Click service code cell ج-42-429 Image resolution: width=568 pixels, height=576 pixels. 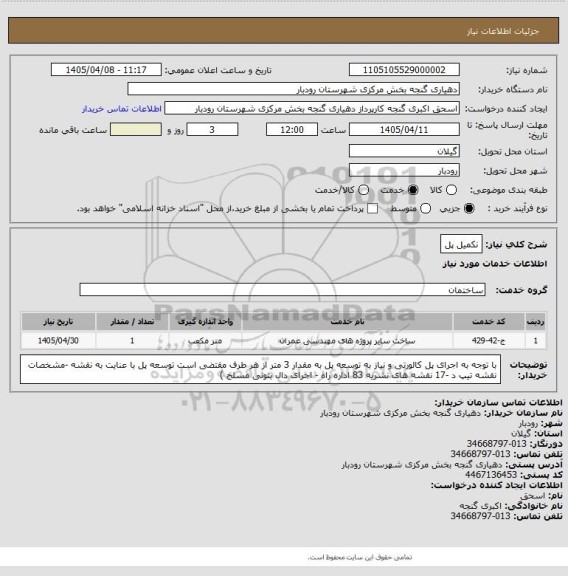click(489, 341)
